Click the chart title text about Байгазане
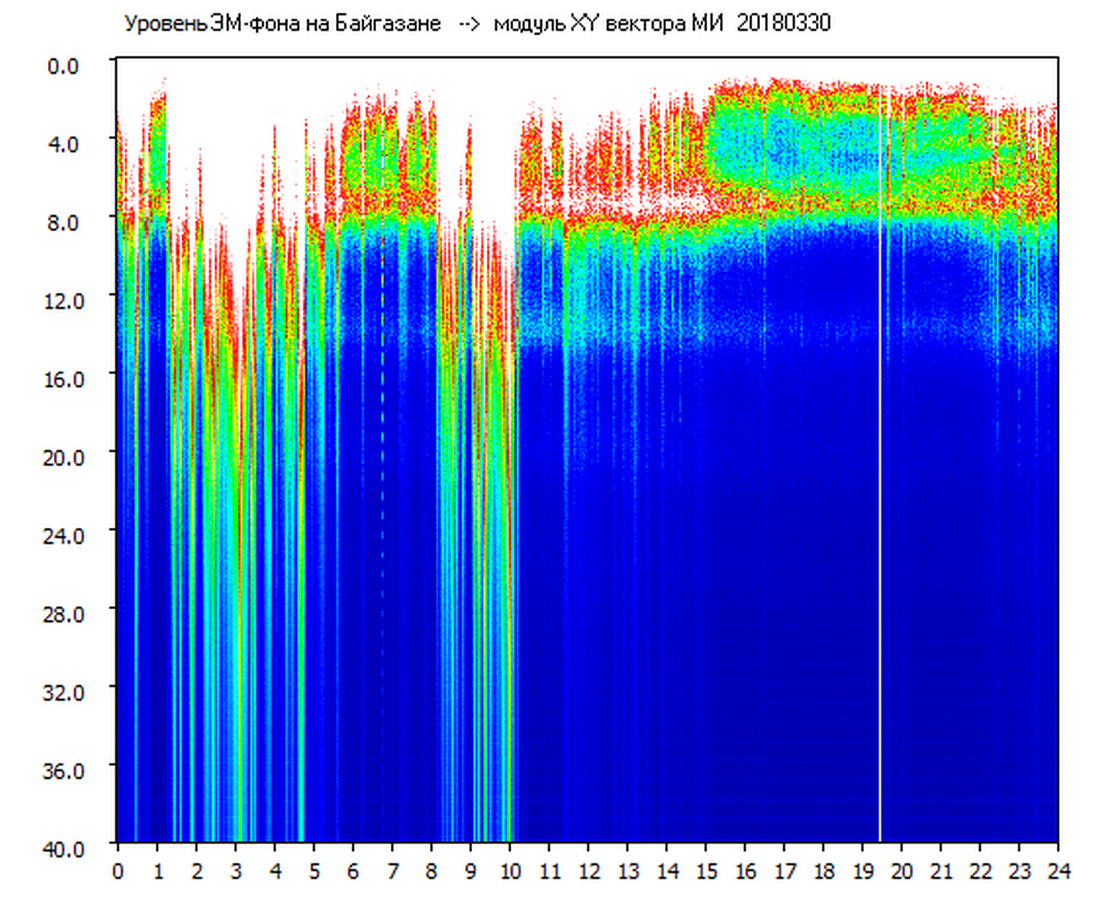This screenshot has width=1096, height=900. click(282, 24)
